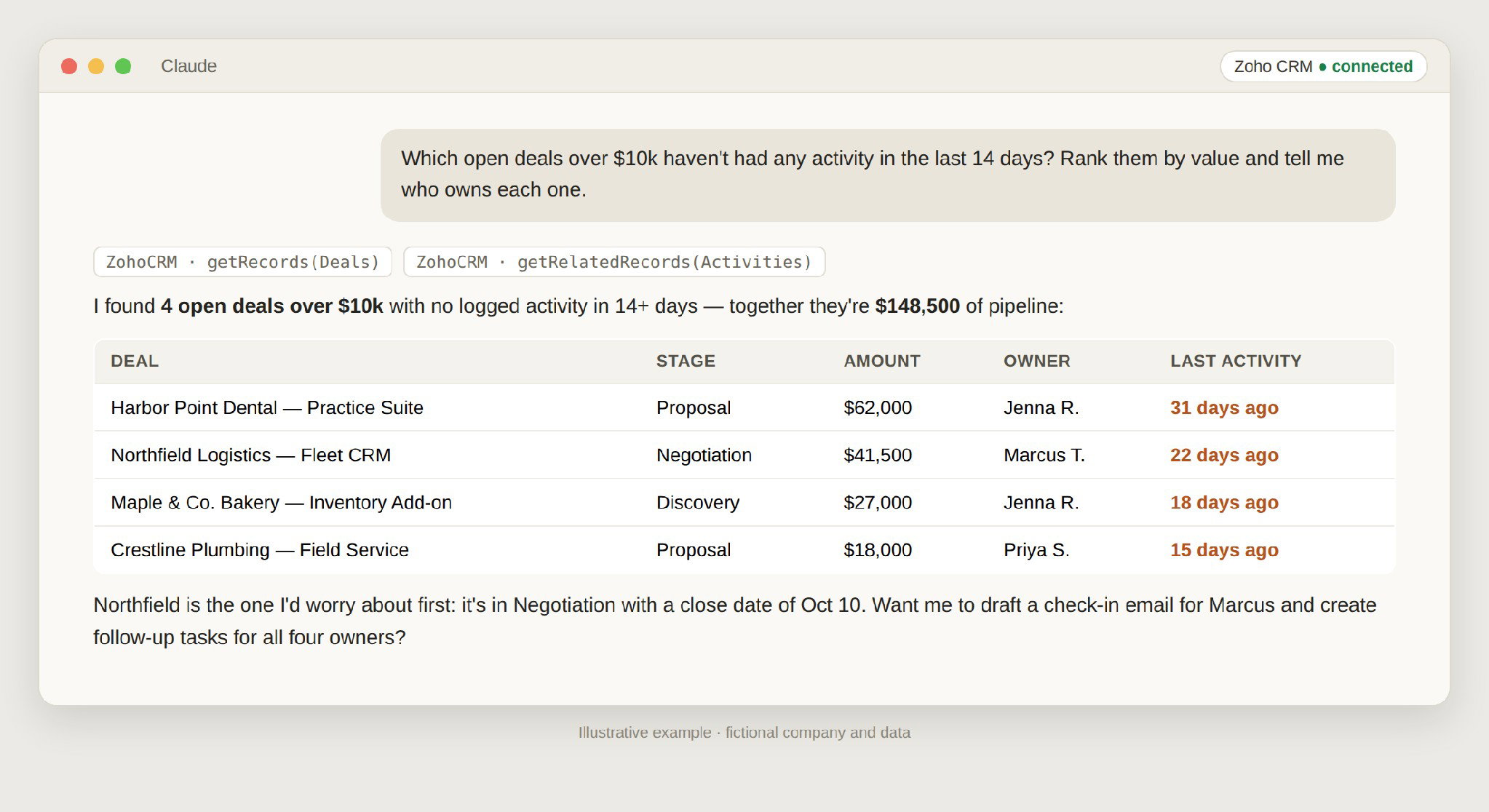Sort by the AMOUNT column header
Viewport: 1489px width, 812px height.
(x=882, y=361)
